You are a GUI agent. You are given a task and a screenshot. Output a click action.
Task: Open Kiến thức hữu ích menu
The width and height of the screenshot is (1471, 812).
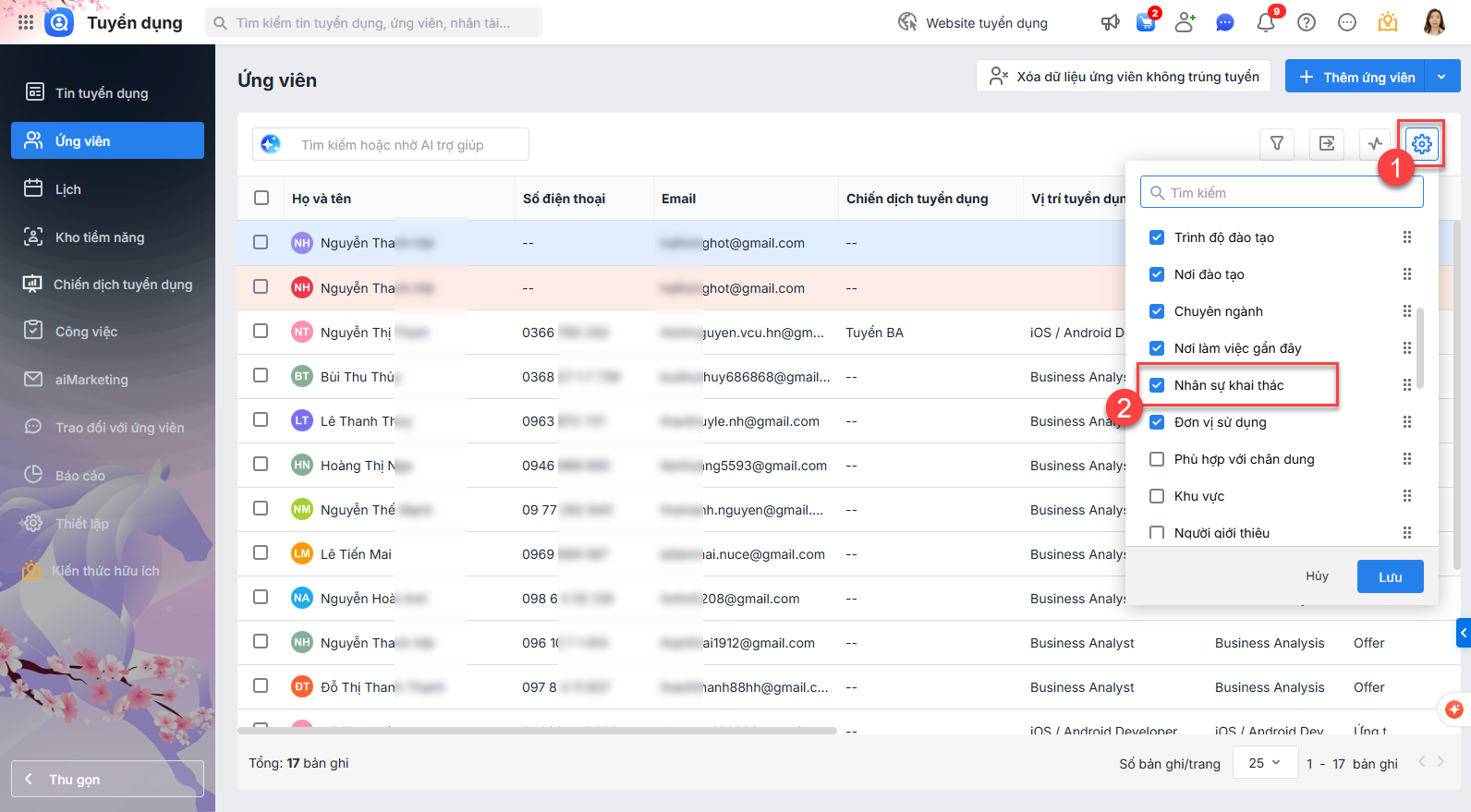point(107,570)
